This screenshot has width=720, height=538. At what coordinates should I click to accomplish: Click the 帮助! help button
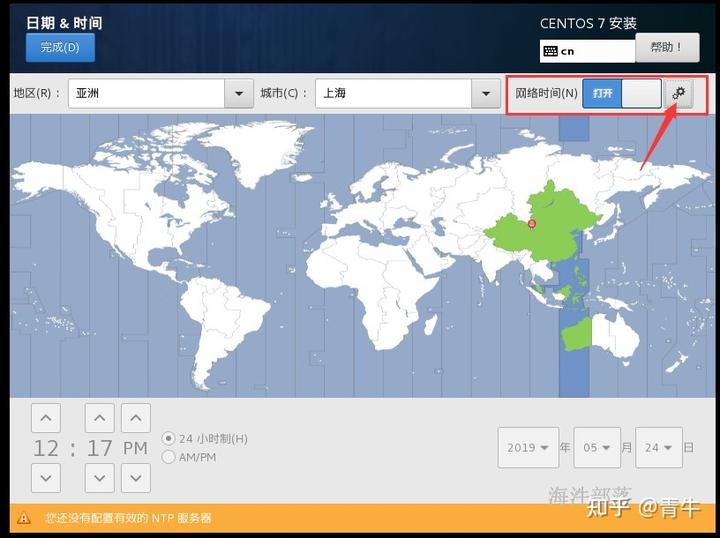pyautogui.click(x=667, y=47)
